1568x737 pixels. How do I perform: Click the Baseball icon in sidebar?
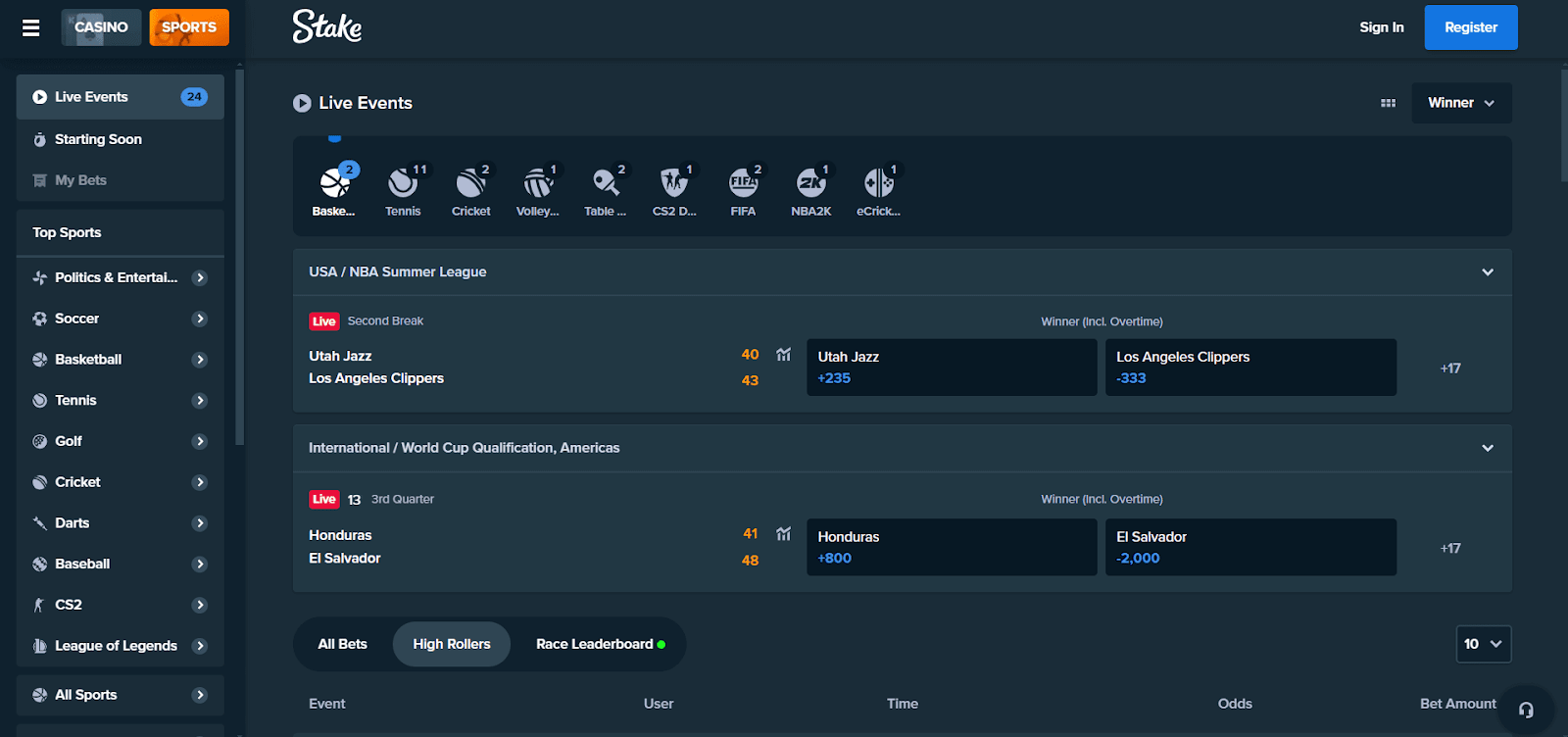coord(40,564)
